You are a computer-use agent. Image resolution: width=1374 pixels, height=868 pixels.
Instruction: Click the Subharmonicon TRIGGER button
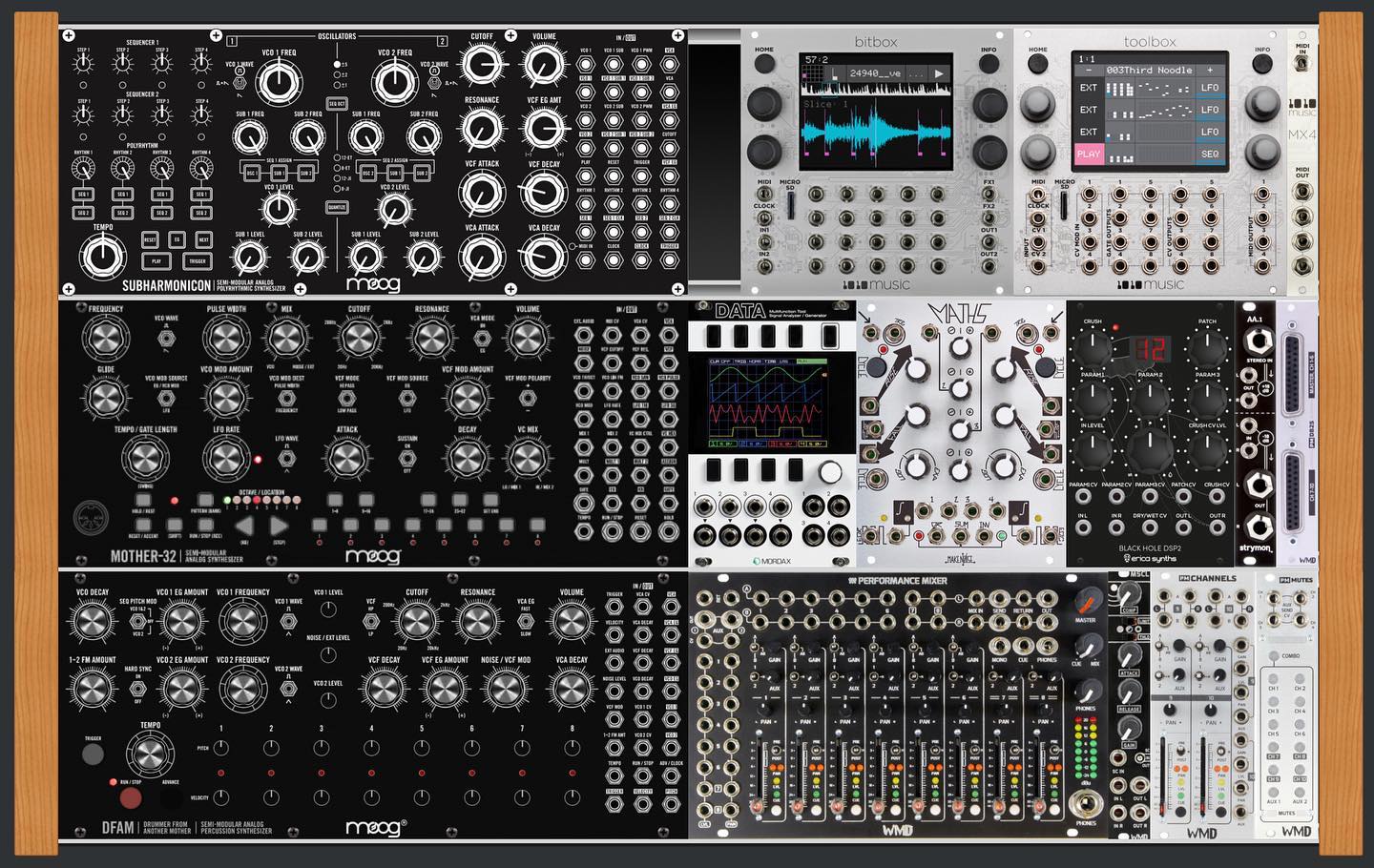click(198, 260)
